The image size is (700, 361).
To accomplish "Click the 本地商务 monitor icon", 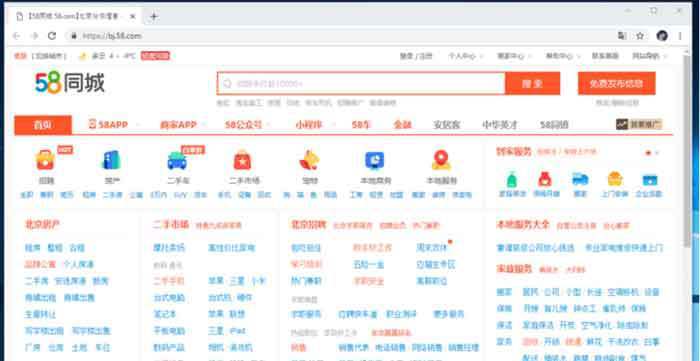I will click(375, 160).
